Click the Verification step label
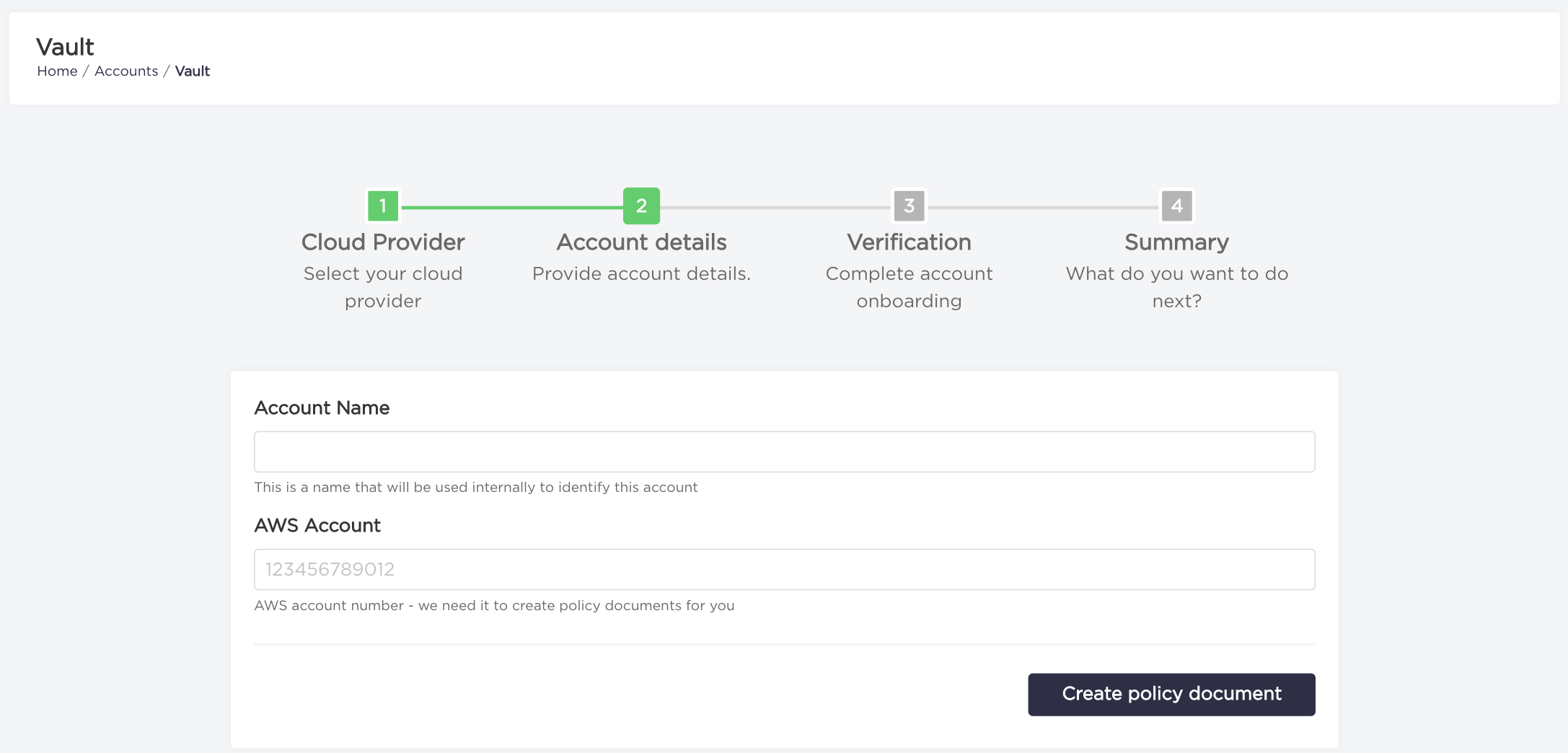 point(909,242)
